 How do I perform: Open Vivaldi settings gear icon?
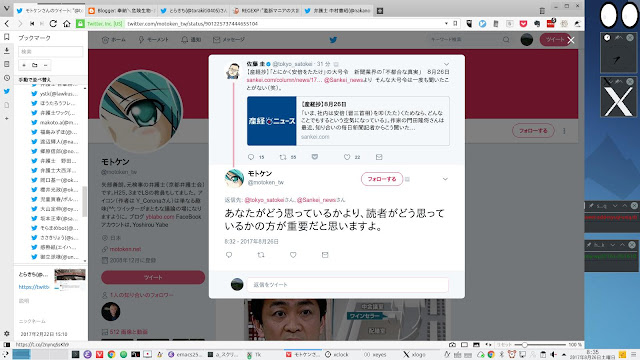click(x=7, y=333)
